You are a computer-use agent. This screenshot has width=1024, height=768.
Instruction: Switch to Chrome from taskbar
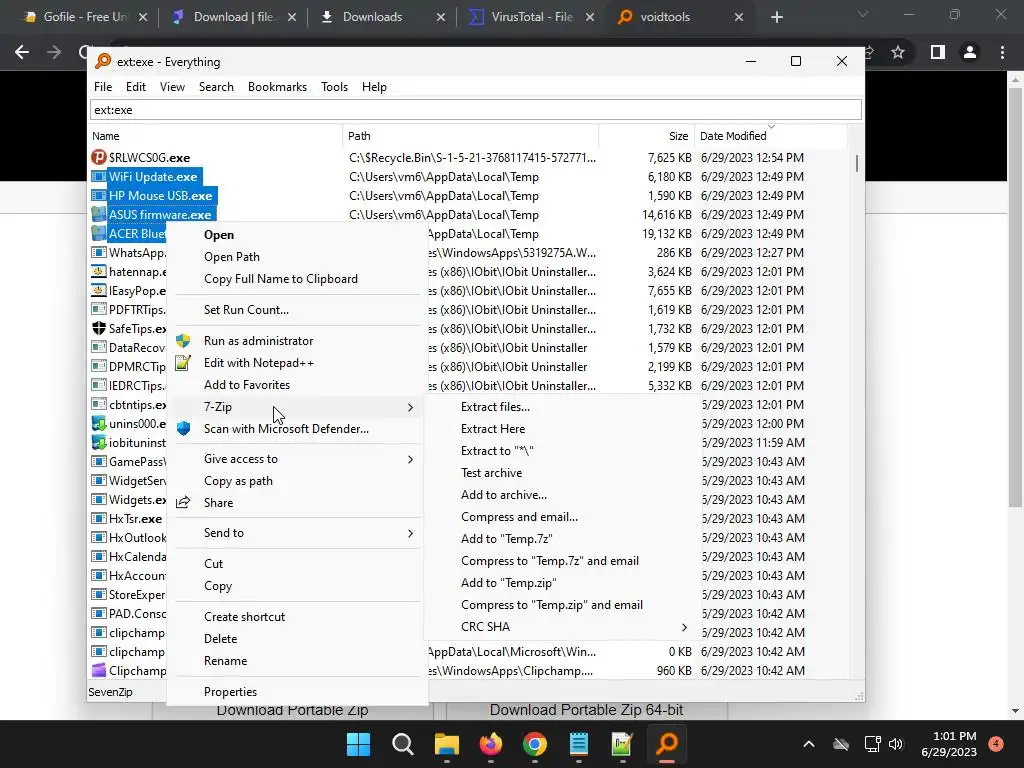[x=535, y=744]
